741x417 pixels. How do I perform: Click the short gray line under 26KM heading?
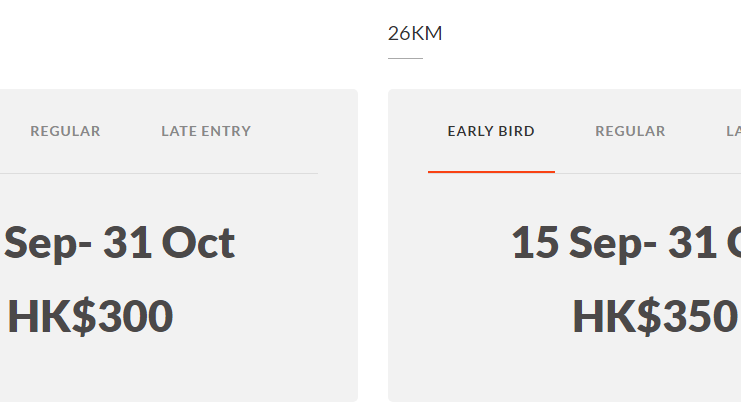(405, 59)
